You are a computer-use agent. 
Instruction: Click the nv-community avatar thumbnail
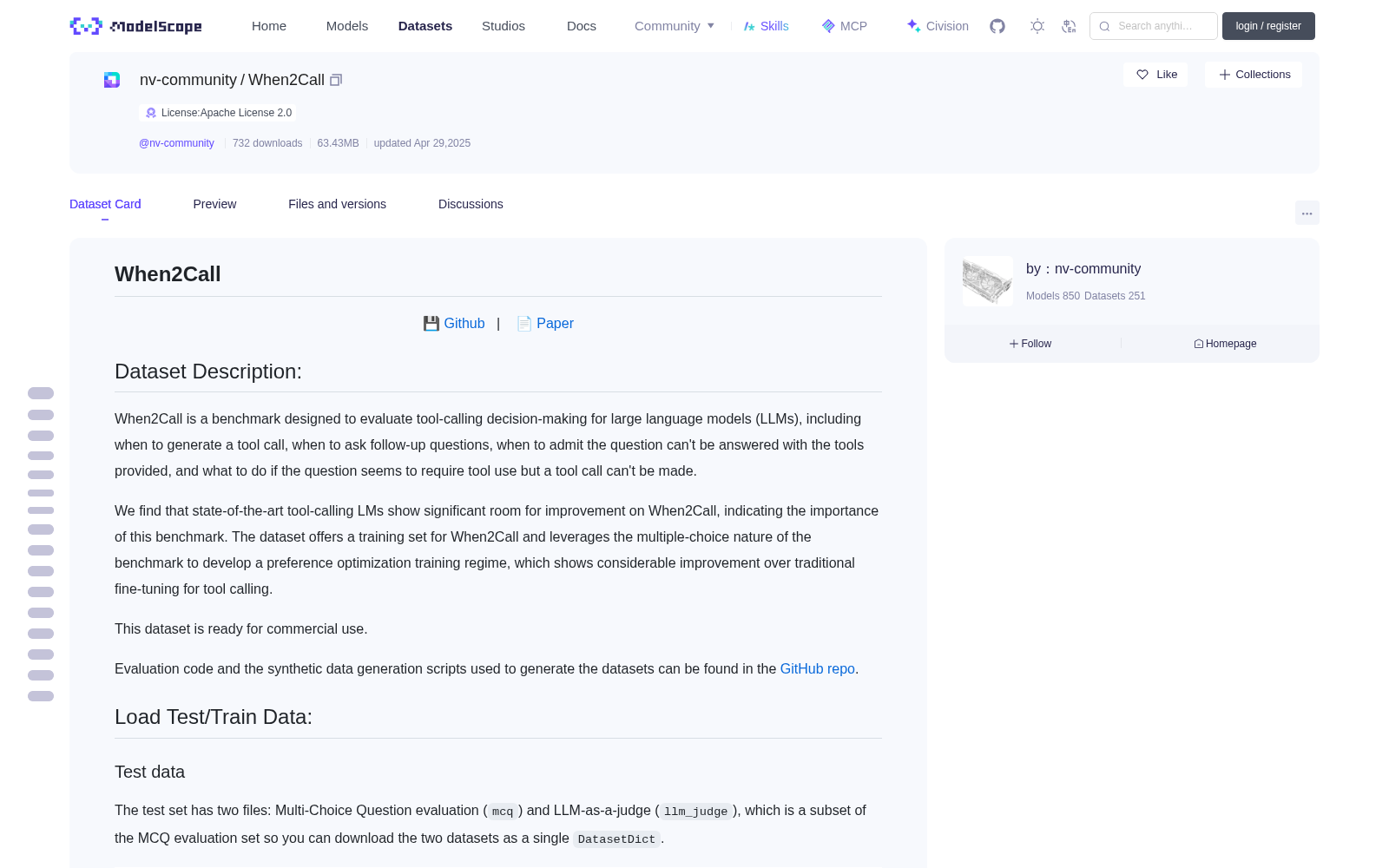[x=988, y=281]
